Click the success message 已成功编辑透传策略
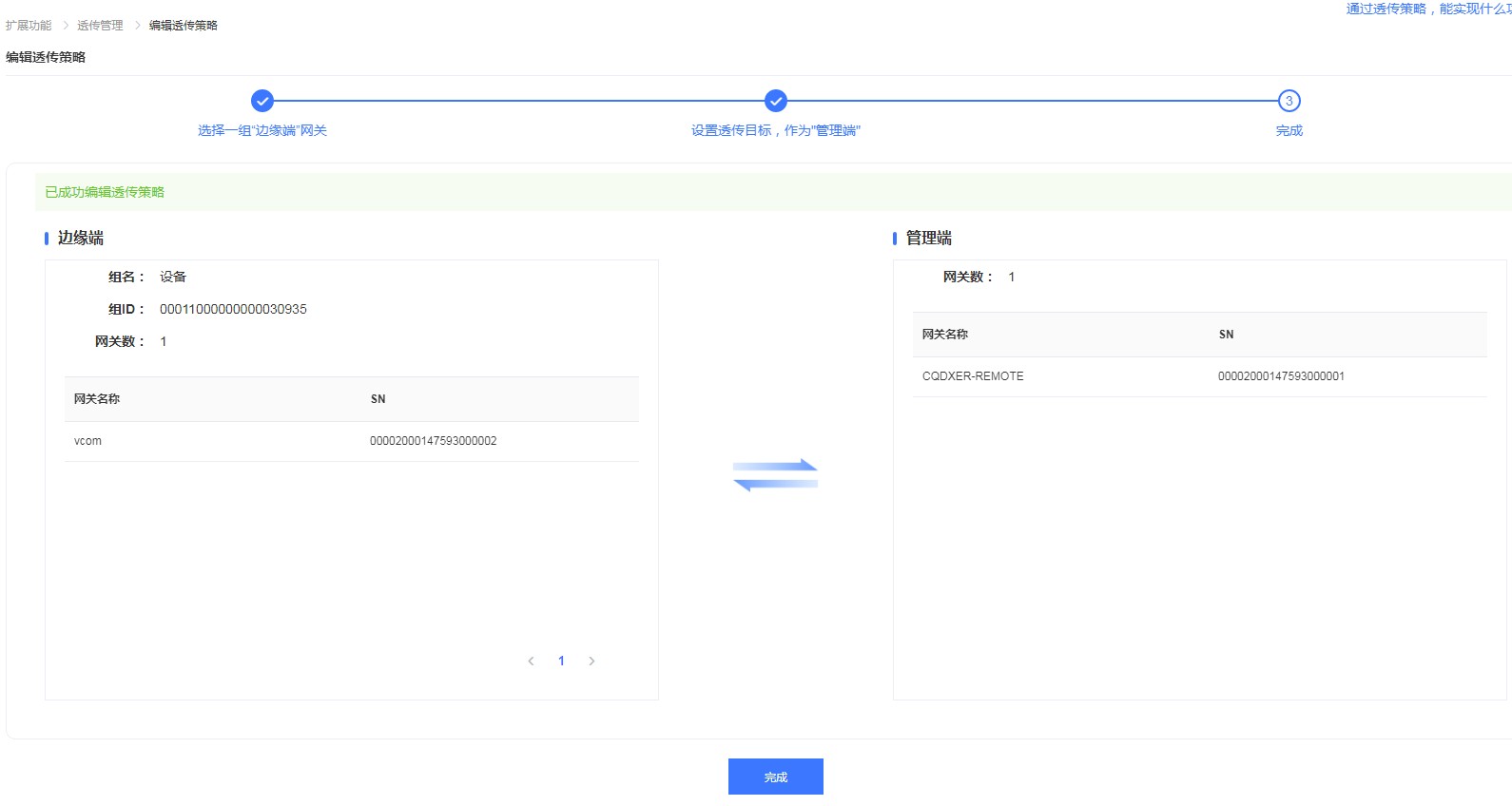This screenshot has height=806, width=1512. tap(105, 192)
